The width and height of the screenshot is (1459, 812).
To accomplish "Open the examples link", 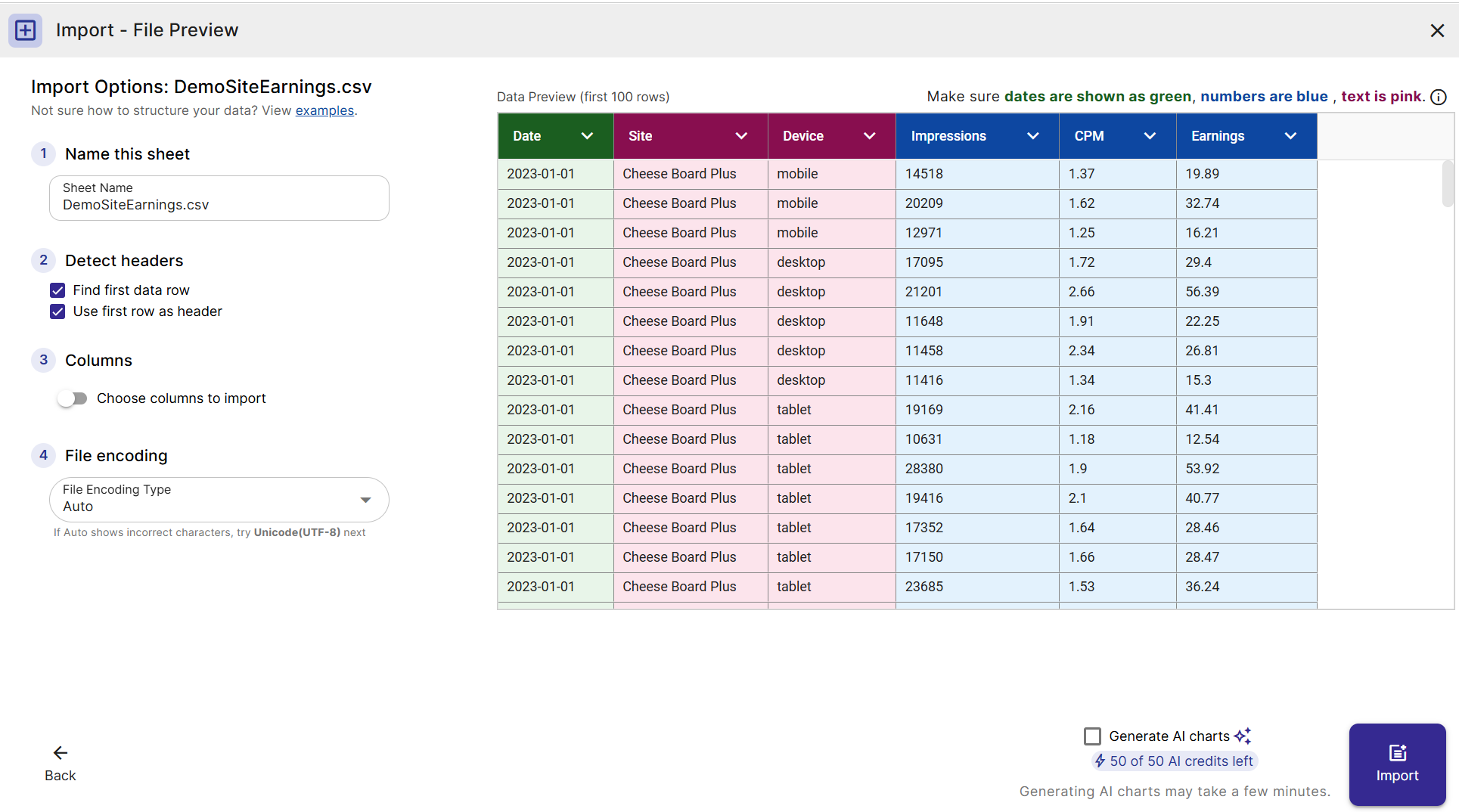I will [324, 110].
